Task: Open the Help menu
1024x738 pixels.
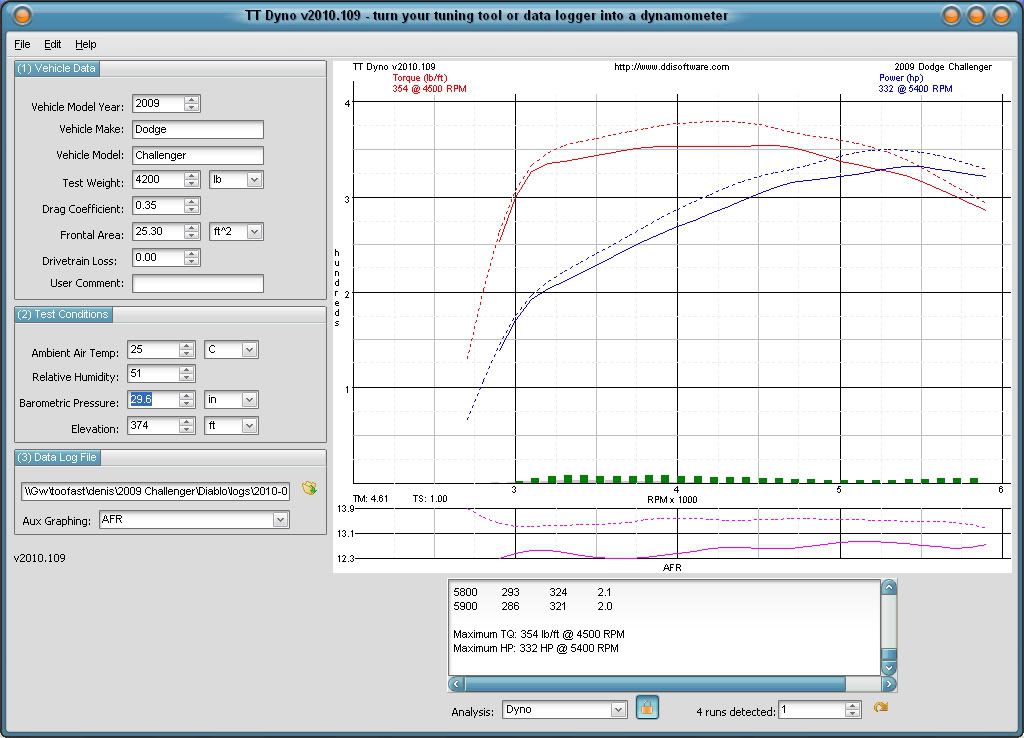Action: (86, 44)
